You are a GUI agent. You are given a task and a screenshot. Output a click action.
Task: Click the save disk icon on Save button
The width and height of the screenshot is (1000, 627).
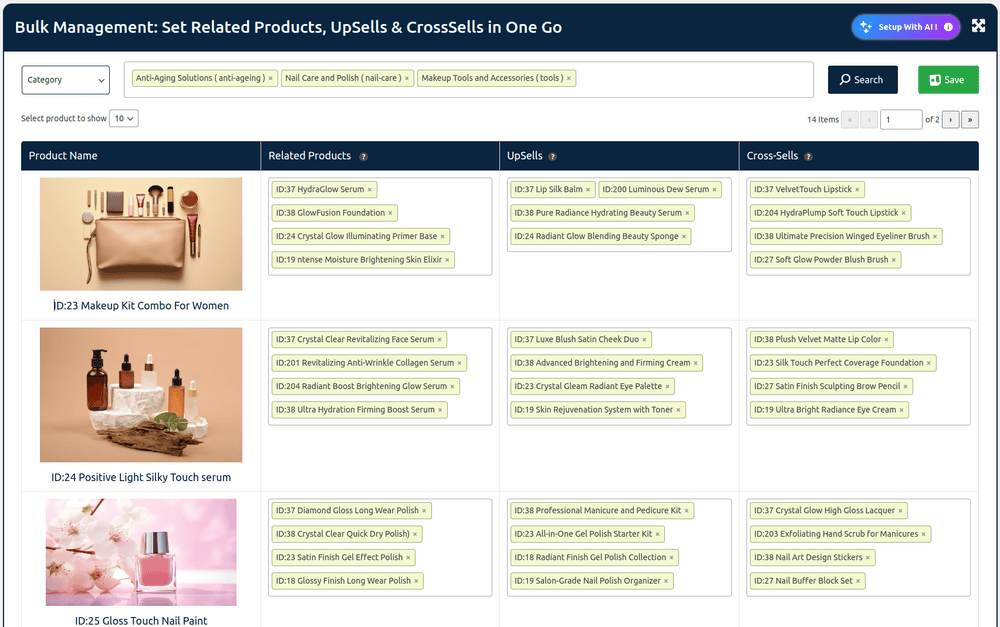934,79
